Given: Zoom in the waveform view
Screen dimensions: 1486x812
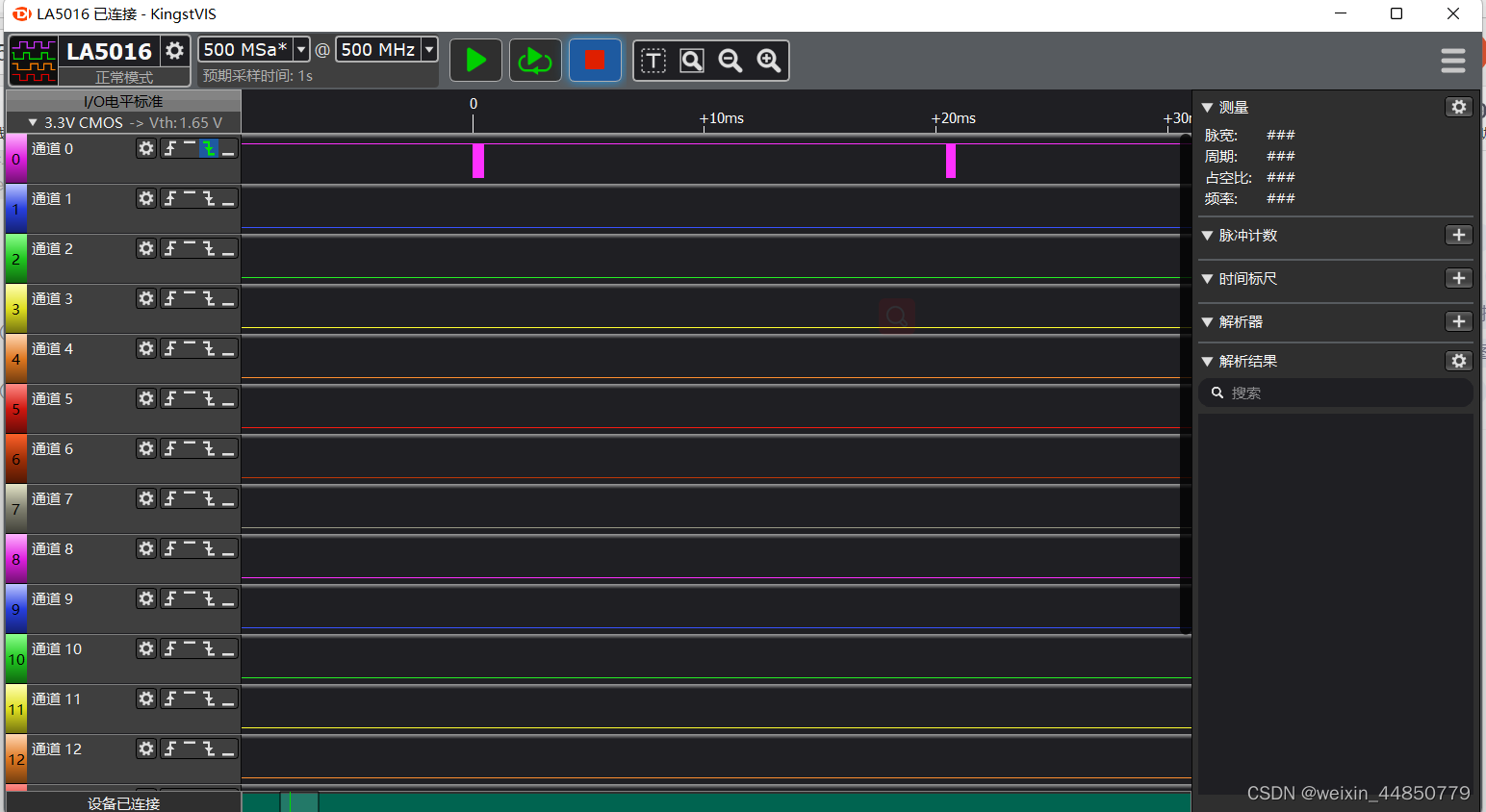Looking at the screenshot, I should point(768,61).
